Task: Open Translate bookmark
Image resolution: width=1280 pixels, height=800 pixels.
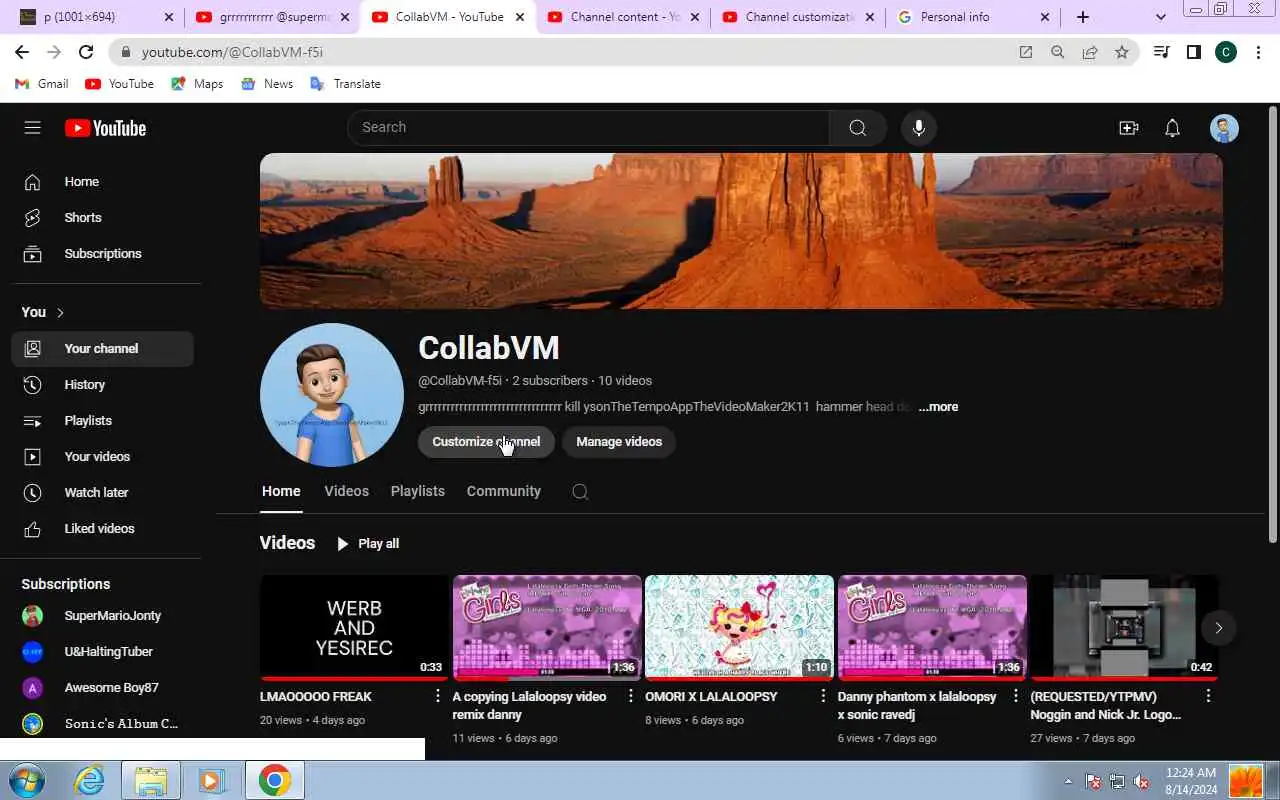Action: pyautogui.click(x=346, y=84)
